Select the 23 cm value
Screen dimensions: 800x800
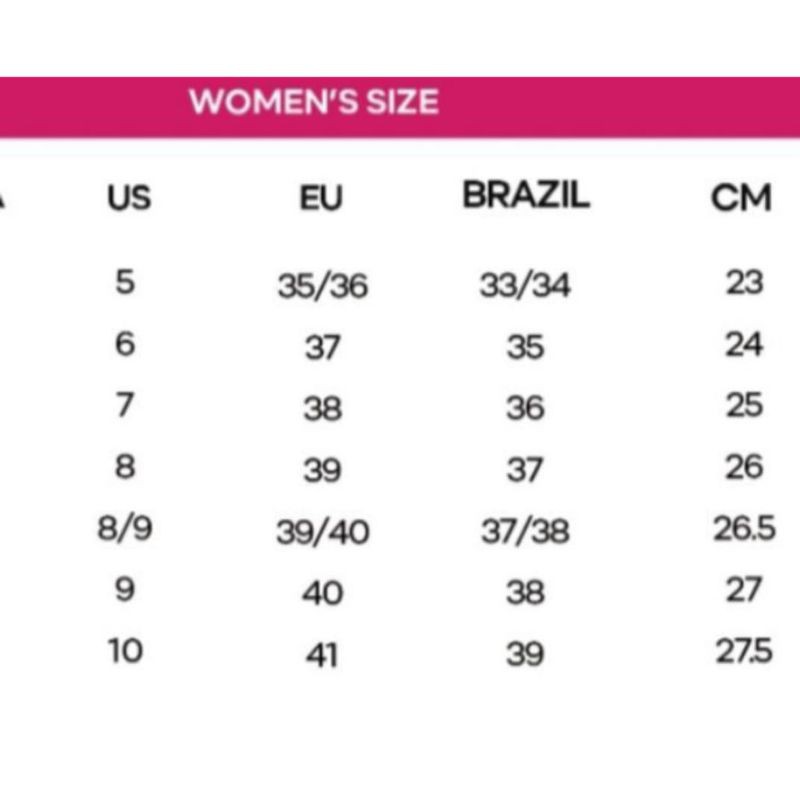744,282
